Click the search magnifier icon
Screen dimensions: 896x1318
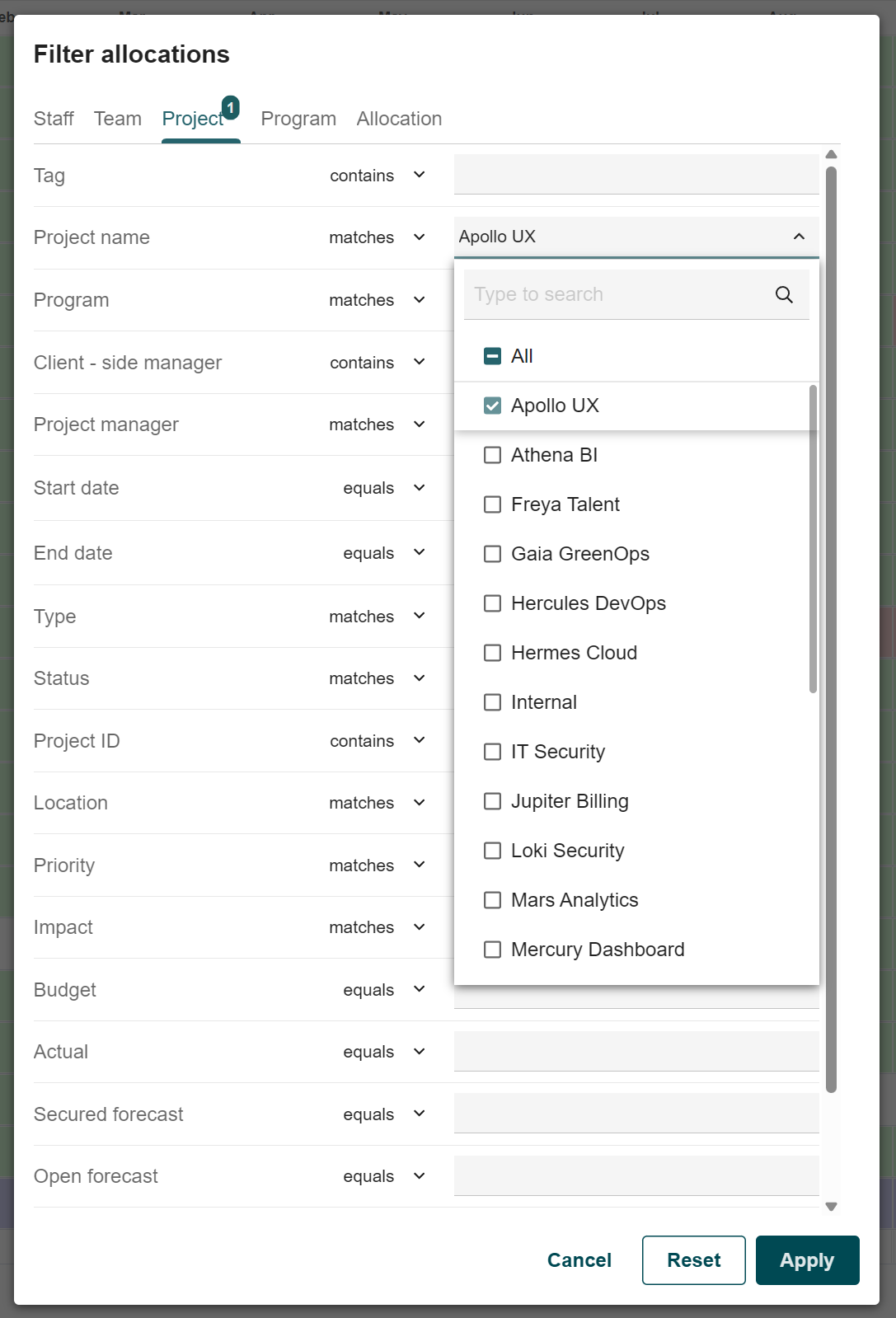pyautogui.click(x=784, y=294)
